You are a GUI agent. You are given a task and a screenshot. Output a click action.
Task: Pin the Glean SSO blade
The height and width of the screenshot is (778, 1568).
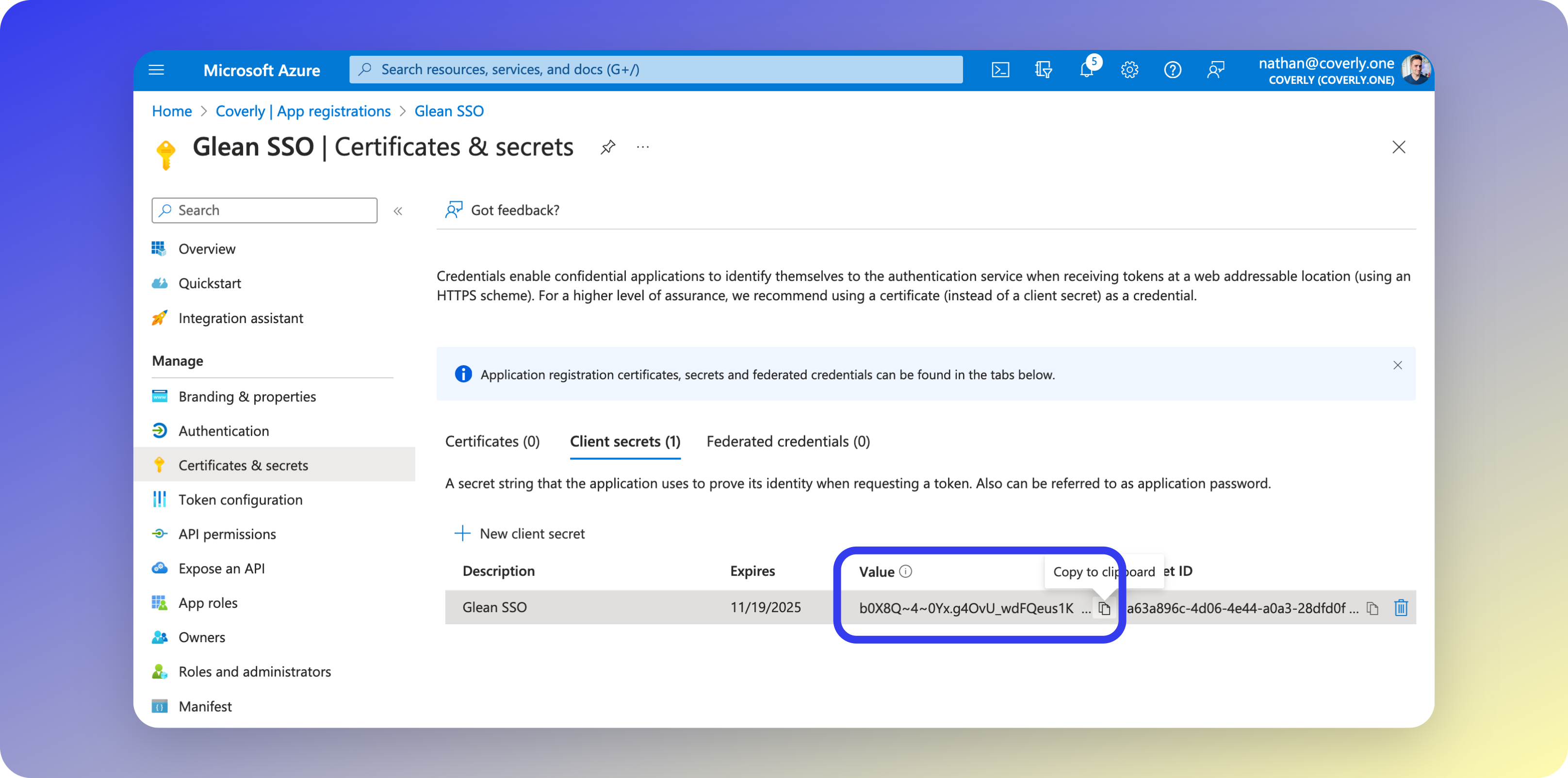(x=607, y=146)
